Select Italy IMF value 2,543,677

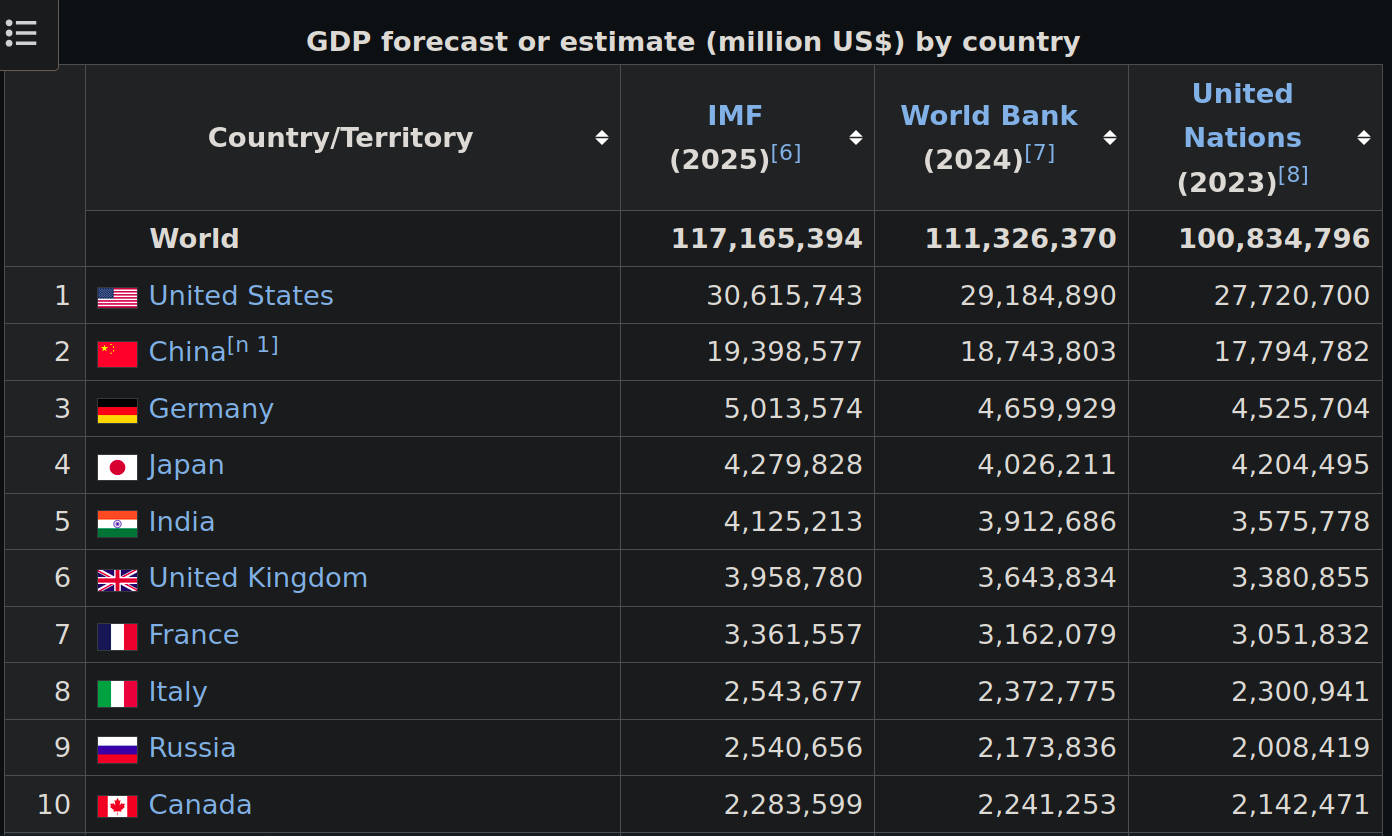click(x=793, y=692)
